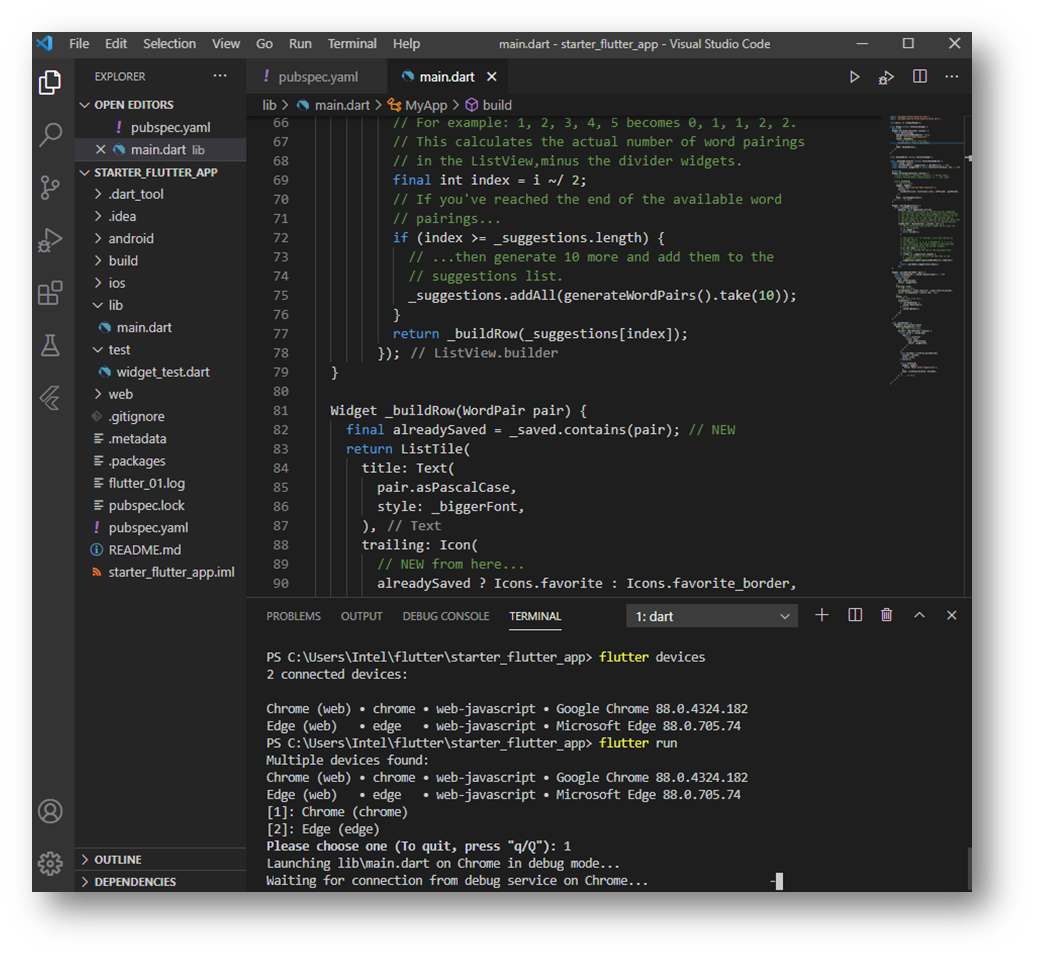Click the build breadcrumb

[489, 105]
